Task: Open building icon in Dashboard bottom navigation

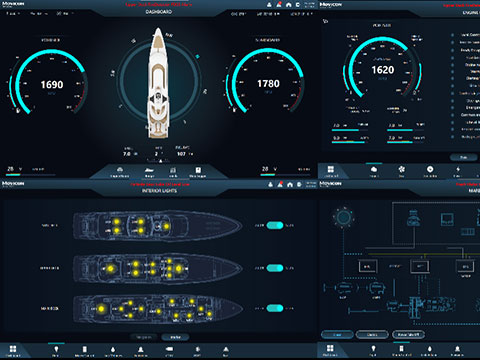Action: [x=173, y=170]
